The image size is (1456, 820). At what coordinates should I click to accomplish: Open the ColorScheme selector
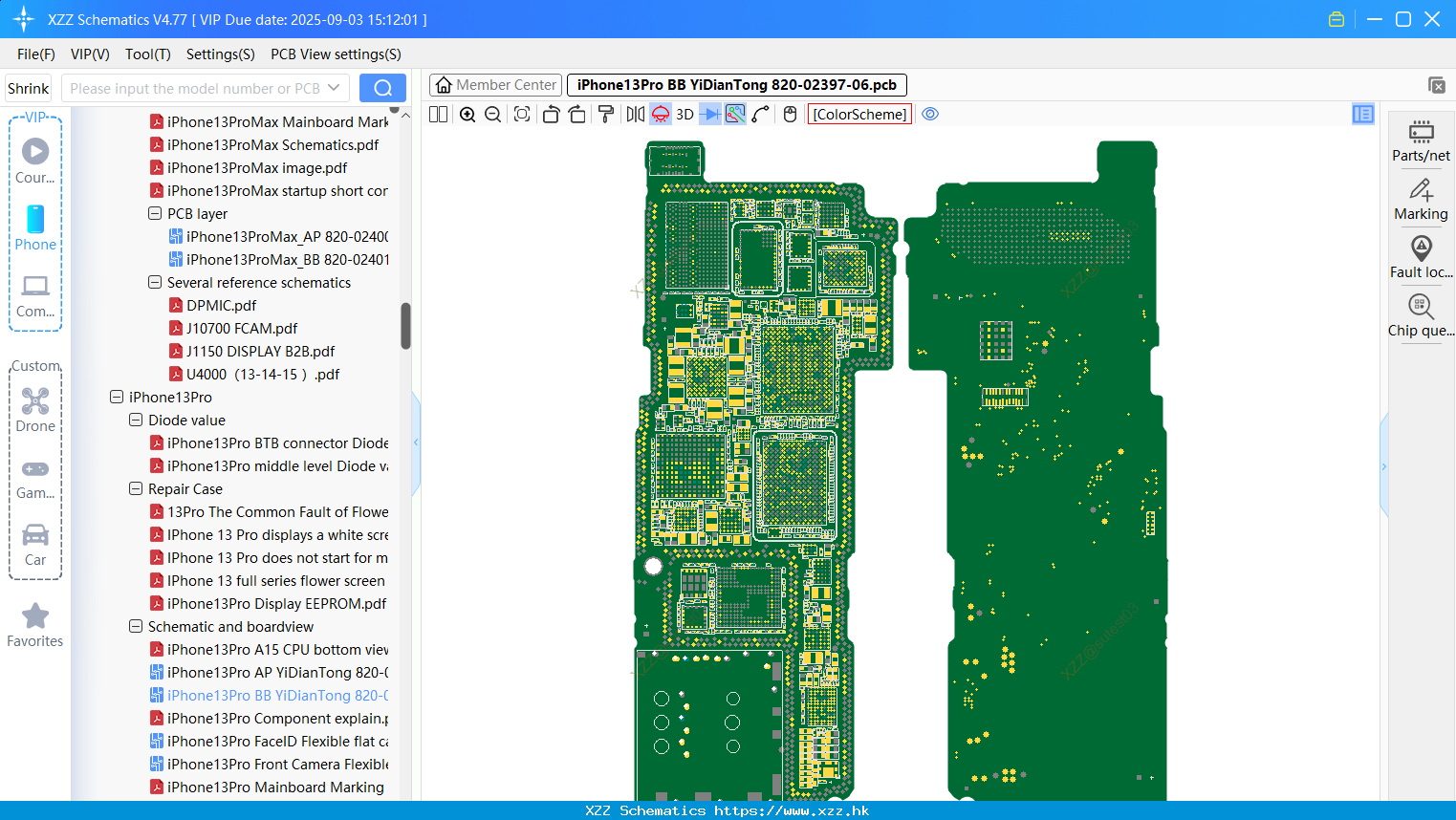pyautogui.click(x=859, y=115)
